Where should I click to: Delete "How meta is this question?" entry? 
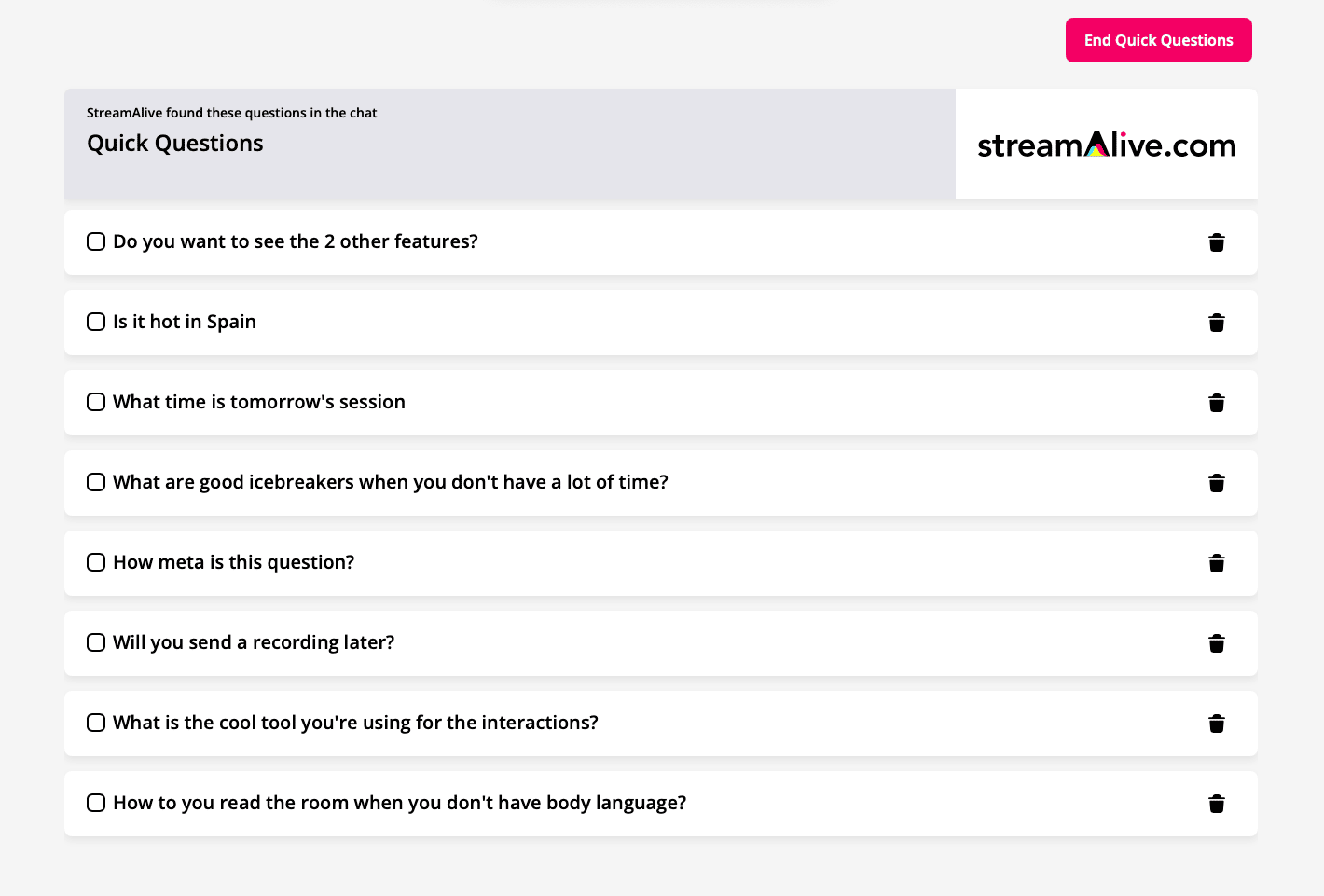tap(1216, 563)
